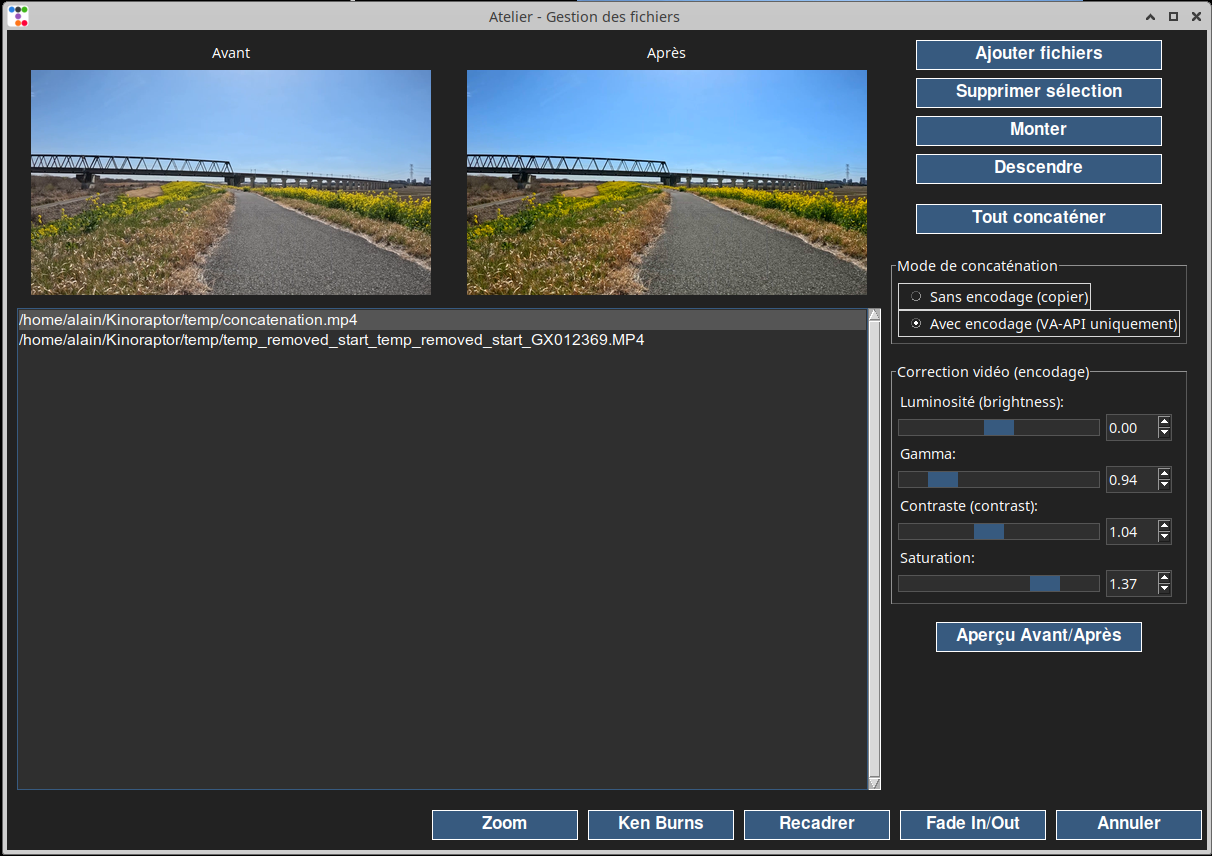This screenshot has width=1212, height=856.
Task: Increase contrast value using up arrow
Action: (1164, 526)
